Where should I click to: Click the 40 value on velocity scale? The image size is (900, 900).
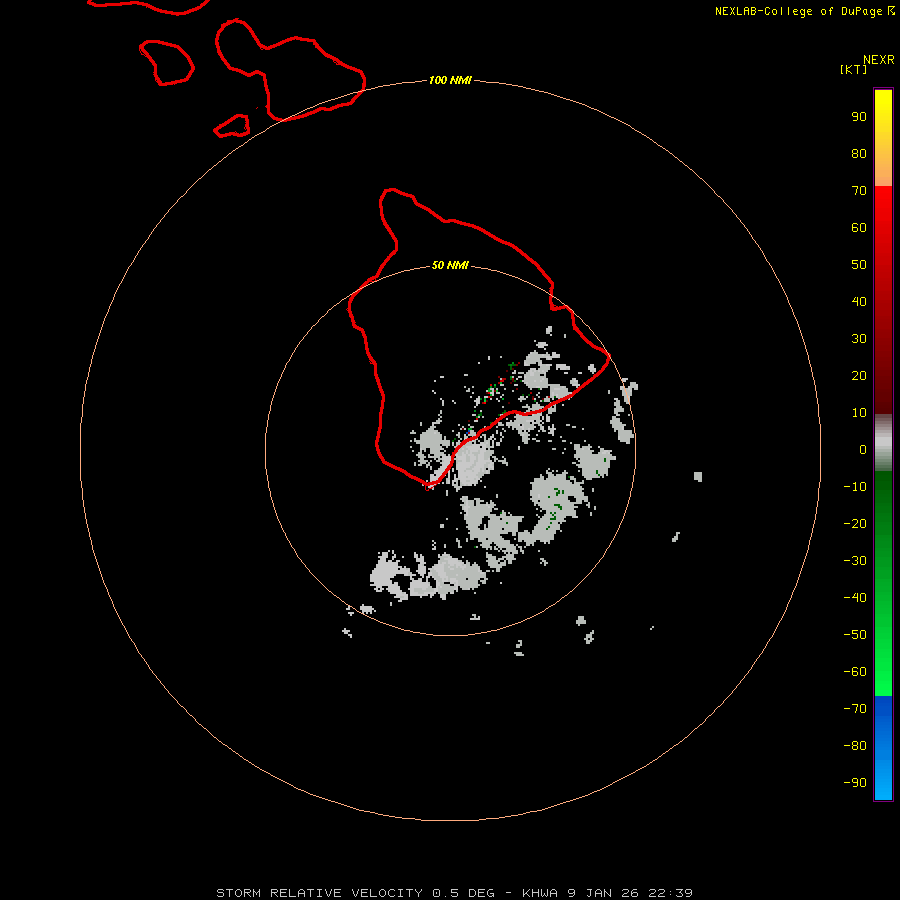[x=859, y=302]
